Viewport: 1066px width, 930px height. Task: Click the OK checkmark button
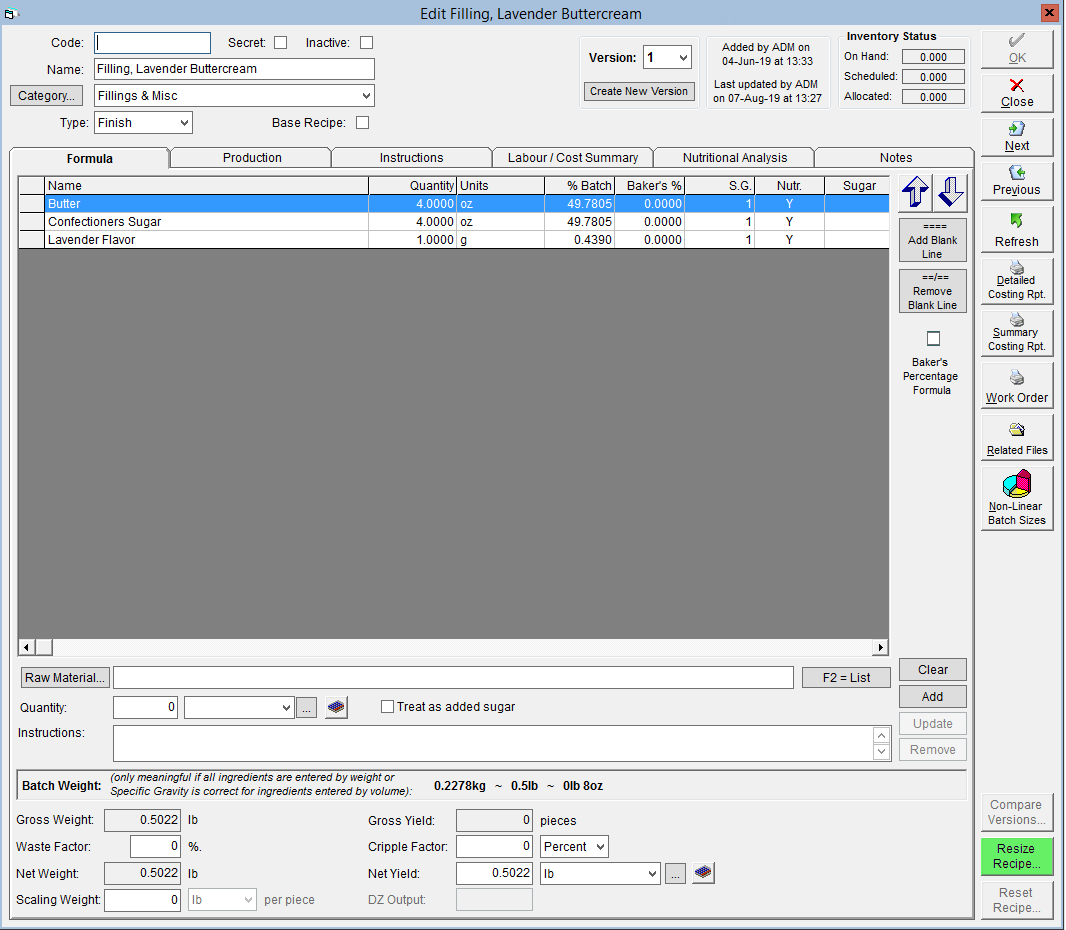tap(1017, 49)
